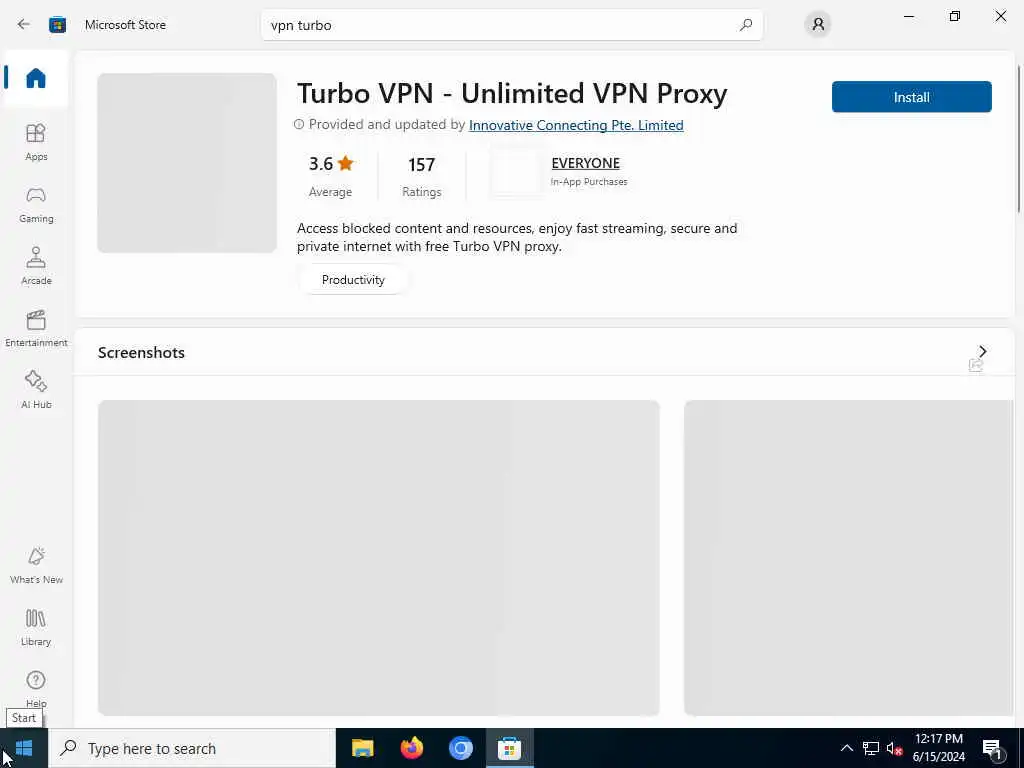
Task: Click the orange rating star
Action: (x=345, y=163)
